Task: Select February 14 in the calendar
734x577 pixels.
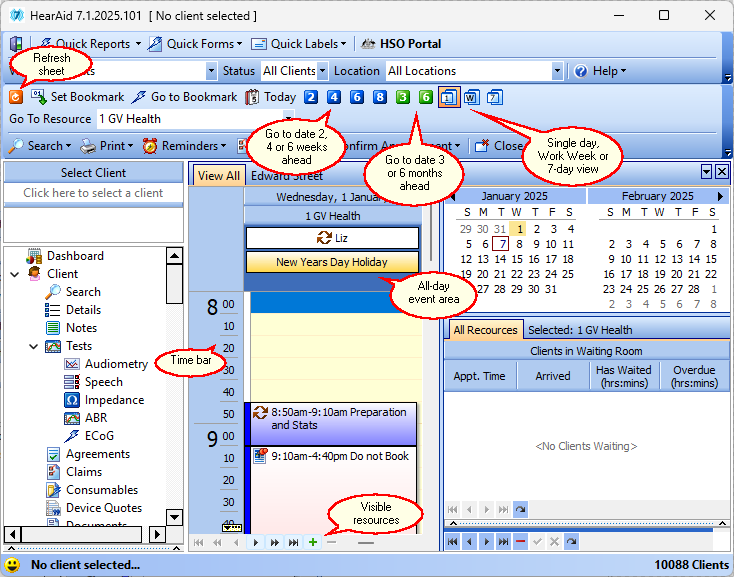Action: click(694, 259)
